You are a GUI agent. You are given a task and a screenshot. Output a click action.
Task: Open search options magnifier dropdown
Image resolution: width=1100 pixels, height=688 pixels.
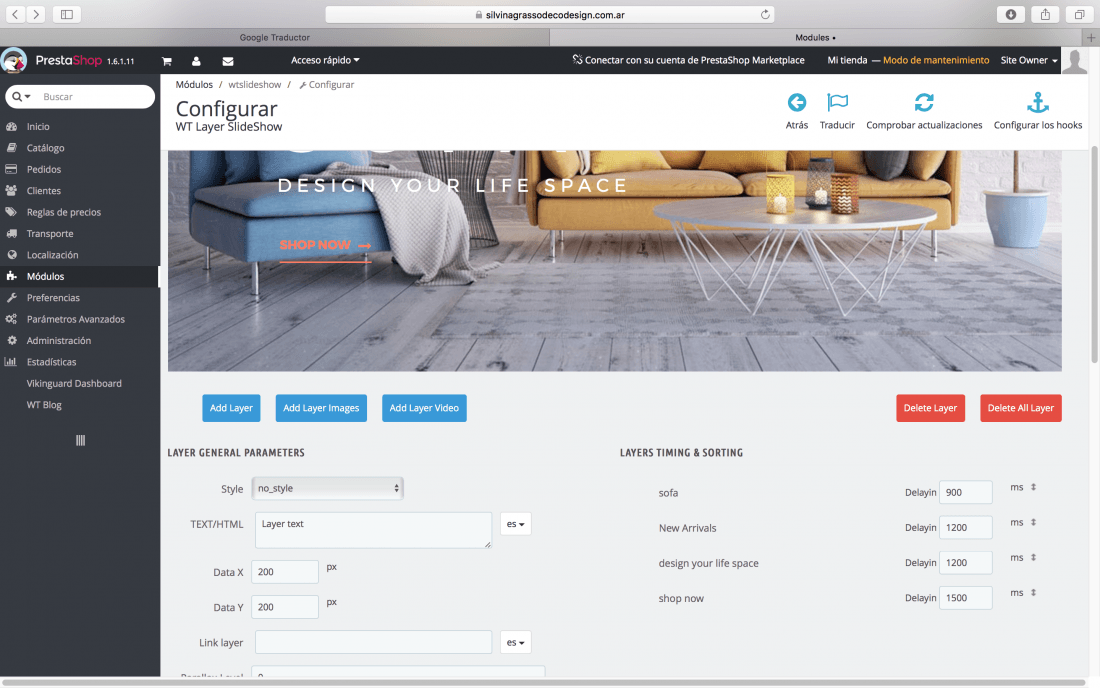pos(22,97)
